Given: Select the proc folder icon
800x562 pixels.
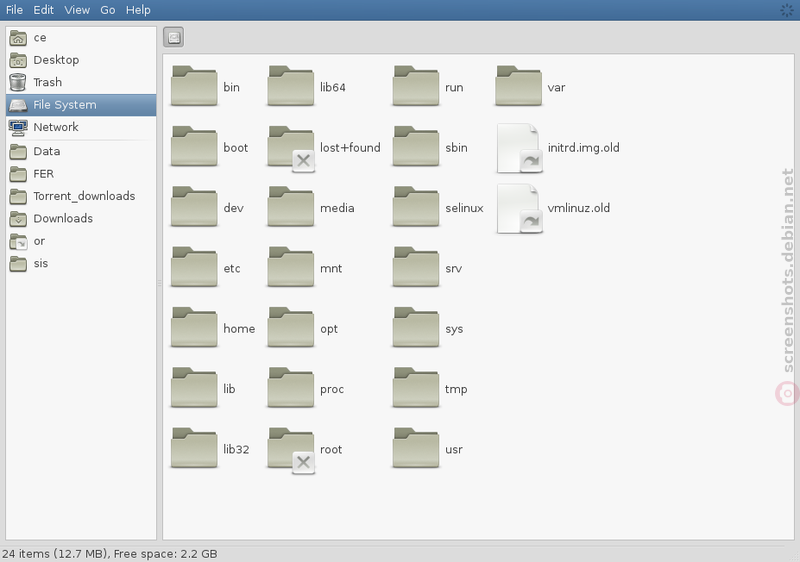Looking at the screenshot, I should coord(291,388).
